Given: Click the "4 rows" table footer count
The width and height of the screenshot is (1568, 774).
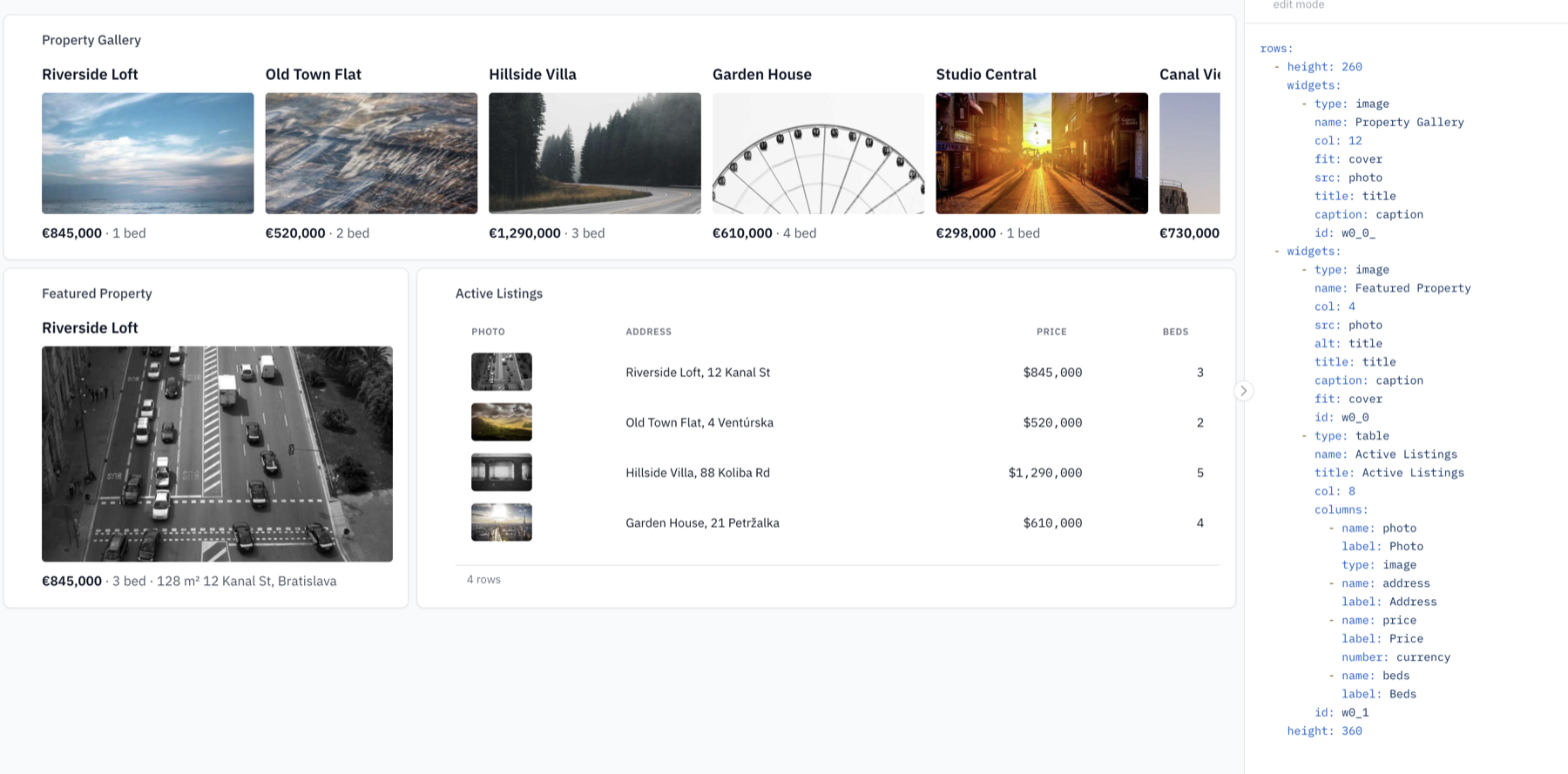Looking at the screenshot, I should 483,580.
